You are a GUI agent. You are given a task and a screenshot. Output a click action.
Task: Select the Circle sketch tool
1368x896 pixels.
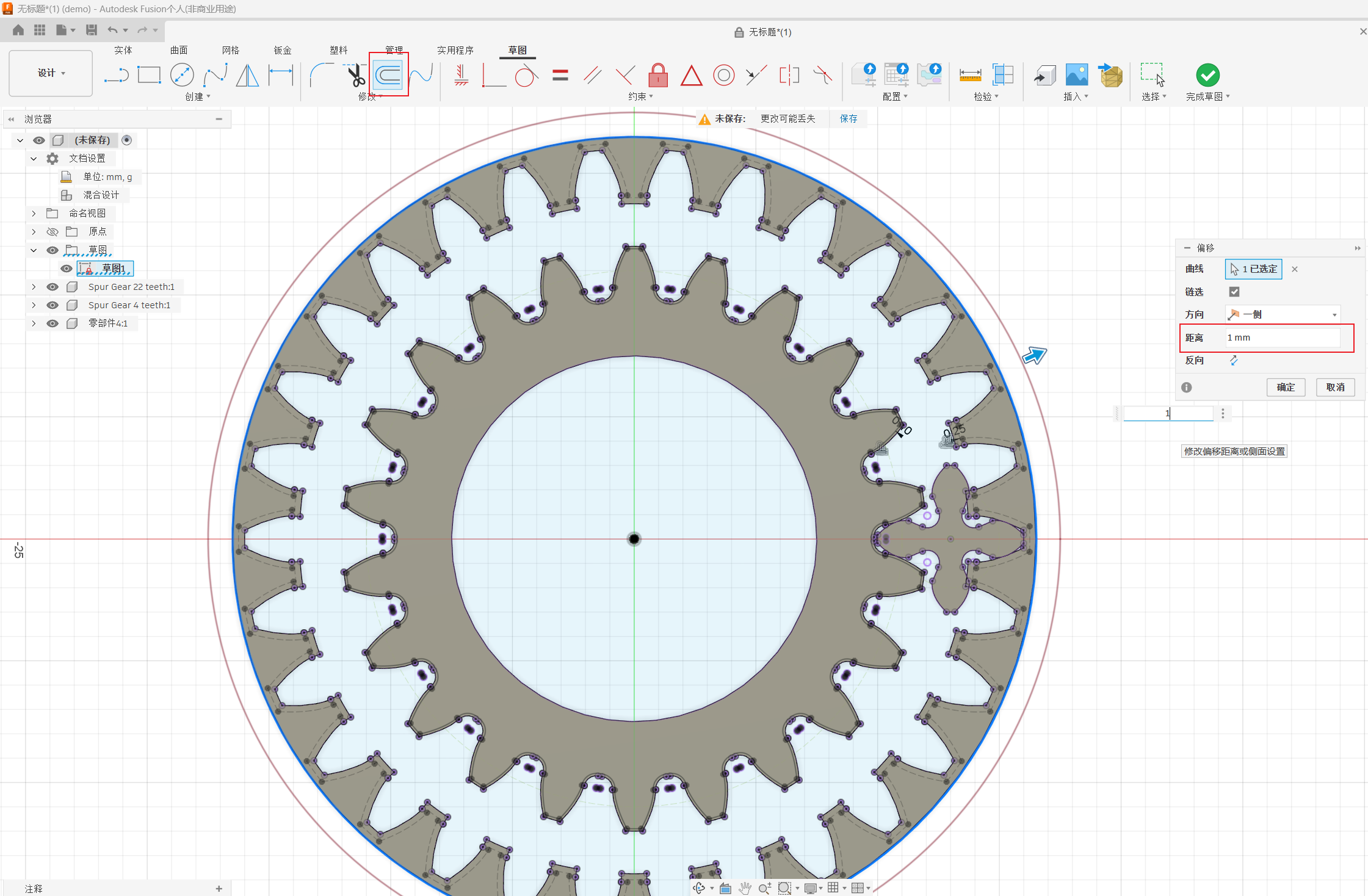point(182,75)
